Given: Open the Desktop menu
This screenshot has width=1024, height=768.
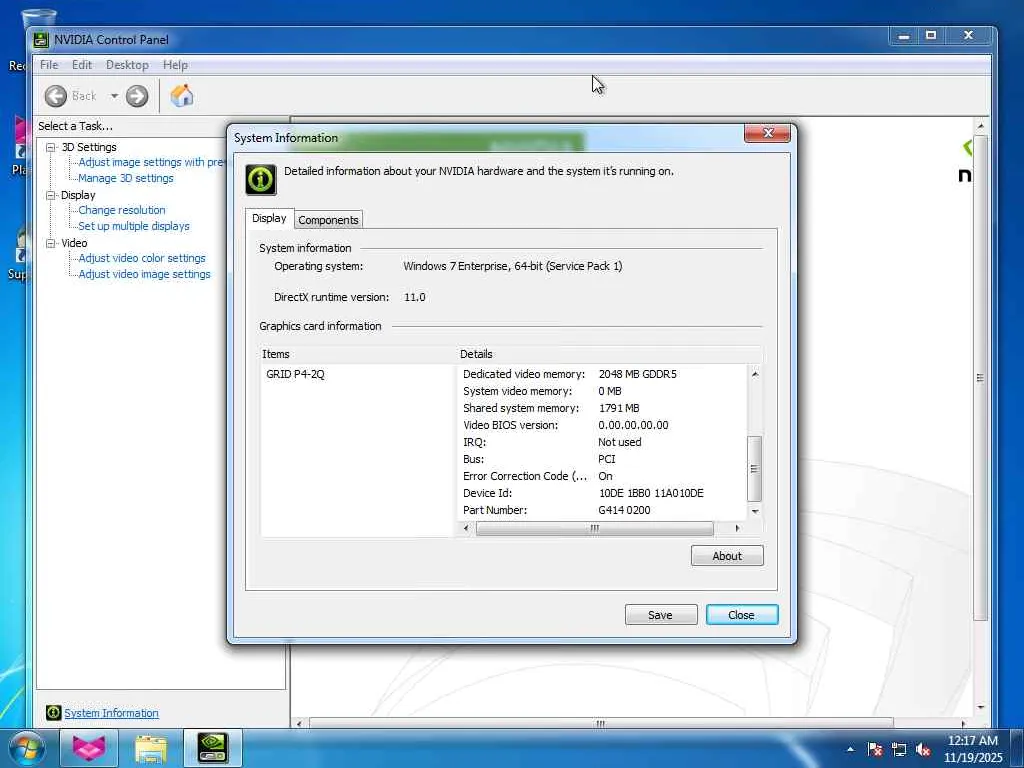Looking at the screenshot, I should pos(127,65).
